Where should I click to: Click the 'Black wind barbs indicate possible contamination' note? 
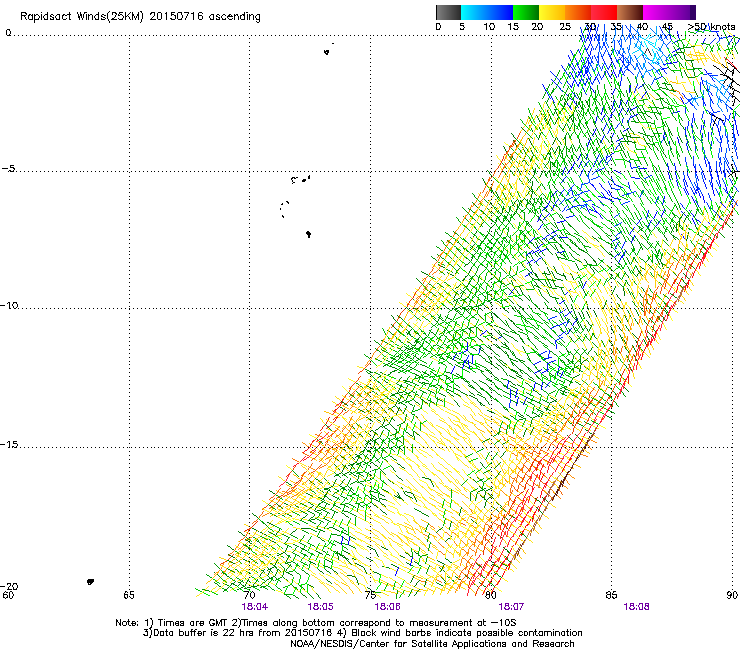click(467, 633)
